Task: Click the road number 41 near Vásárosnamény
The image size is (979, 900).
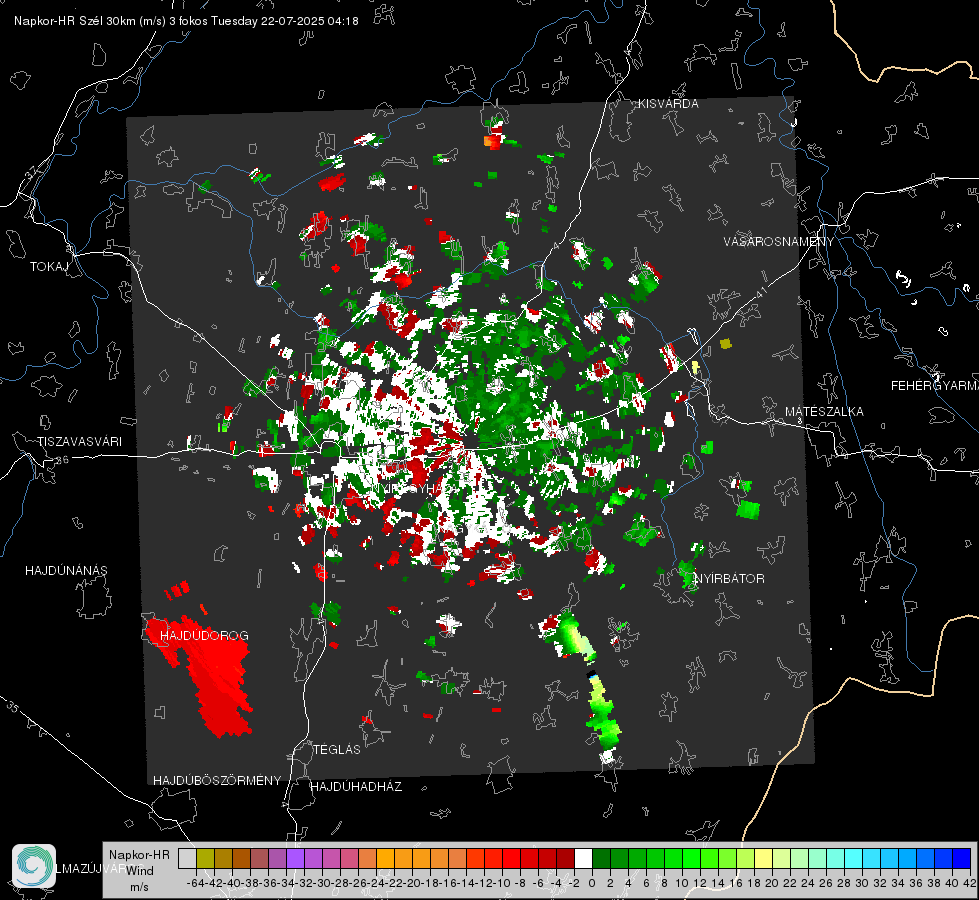Action: pos(761,293)
